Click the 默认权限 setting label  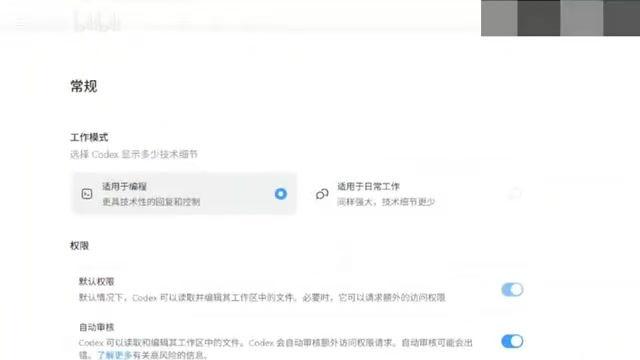(96, 282)
